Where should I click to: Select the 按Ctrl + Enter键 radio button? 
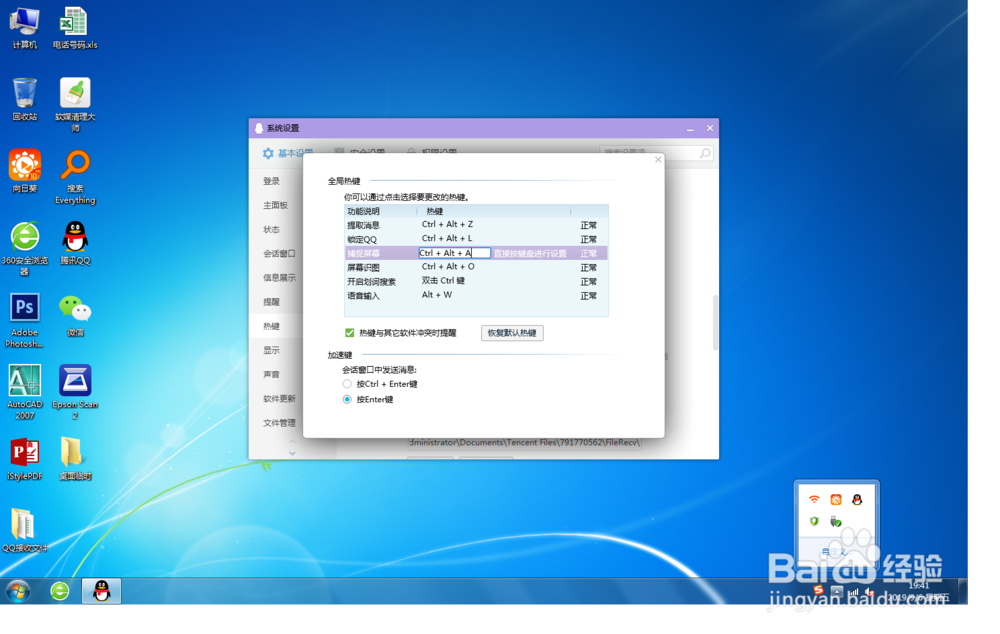tap(347, 384)
